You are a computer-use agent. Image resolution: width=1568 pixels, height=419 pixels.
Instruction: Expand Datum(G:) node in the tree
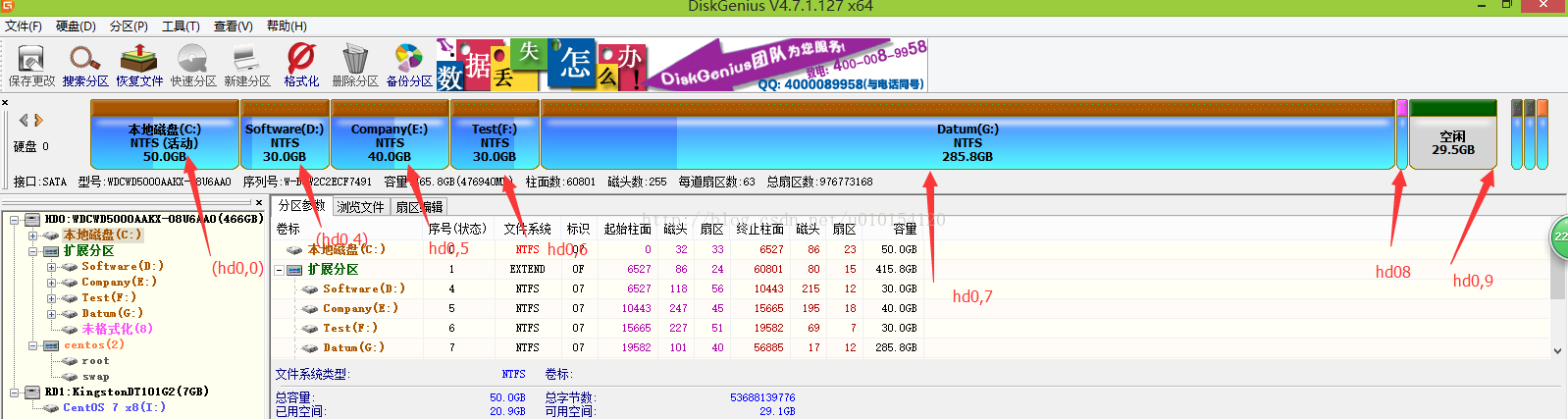[x=51, y=314]
